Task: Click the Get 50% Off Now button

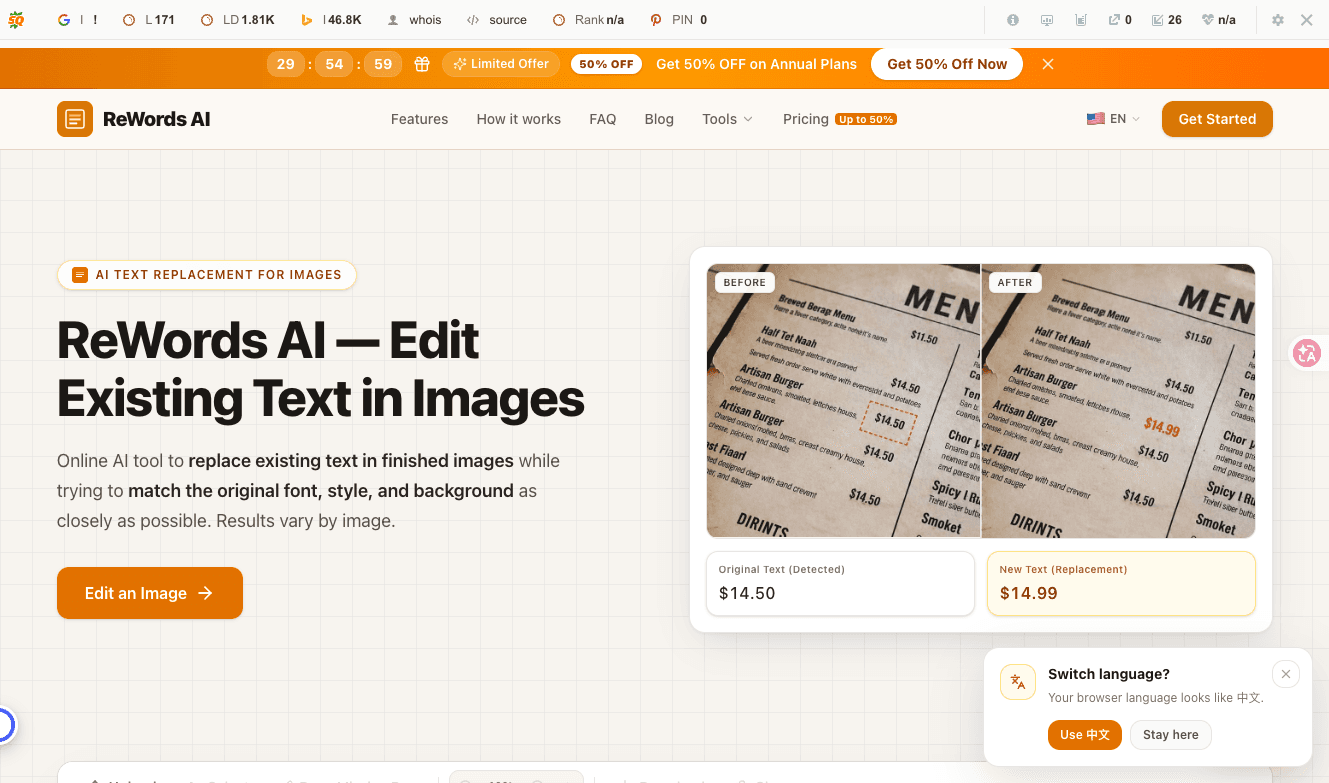Action: point(947,64)
